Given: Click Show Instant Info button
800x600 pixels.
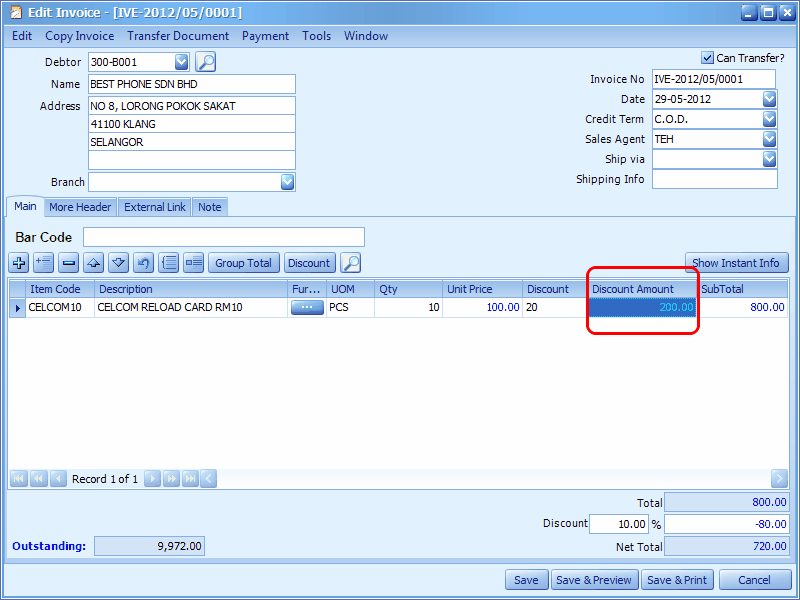Looking at the screenshot, I should [x=736, y=263].
